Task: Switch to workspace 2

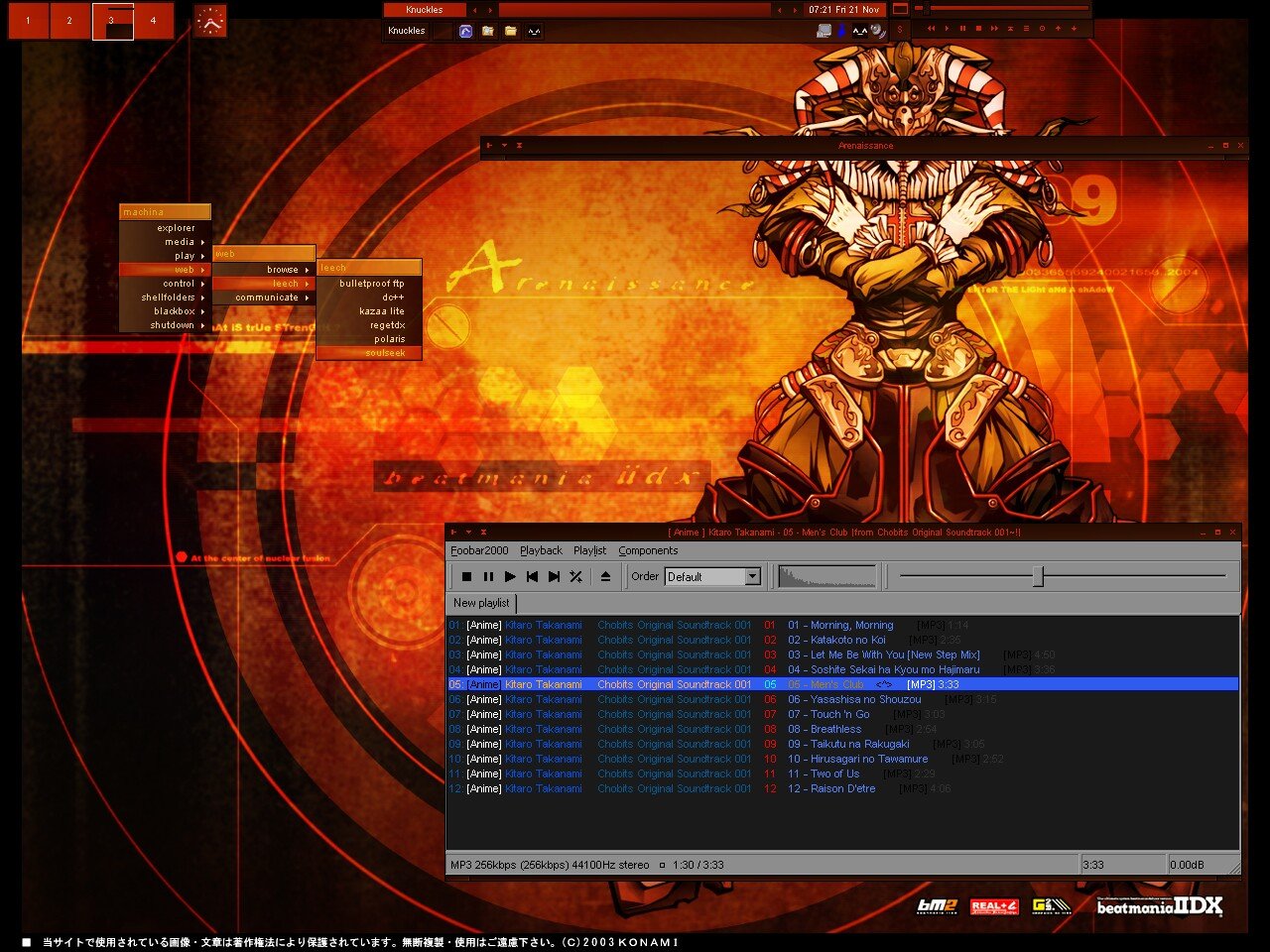Action: pos(69,21)
